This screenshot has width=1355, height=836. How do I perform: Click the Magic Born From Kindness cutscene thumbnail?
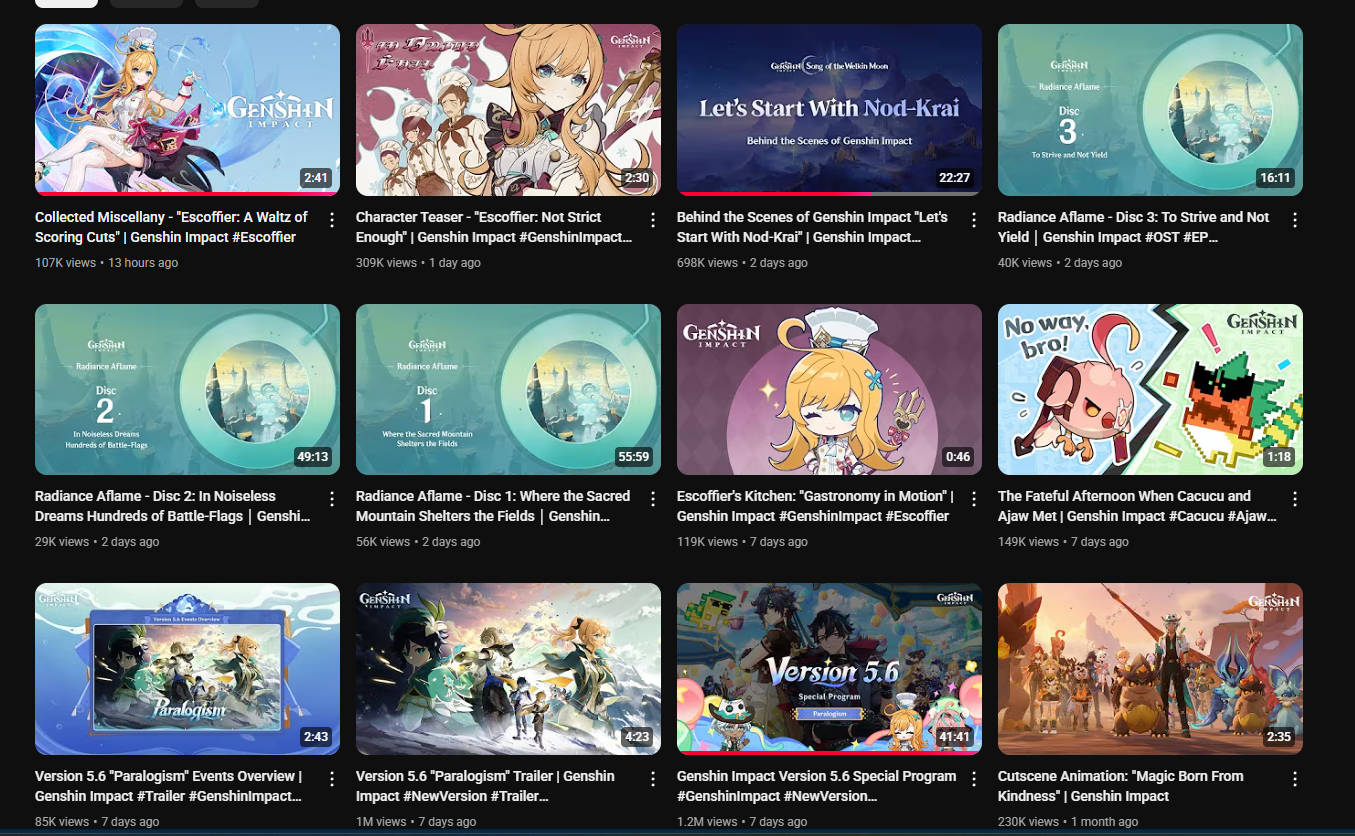point(1150,669)
